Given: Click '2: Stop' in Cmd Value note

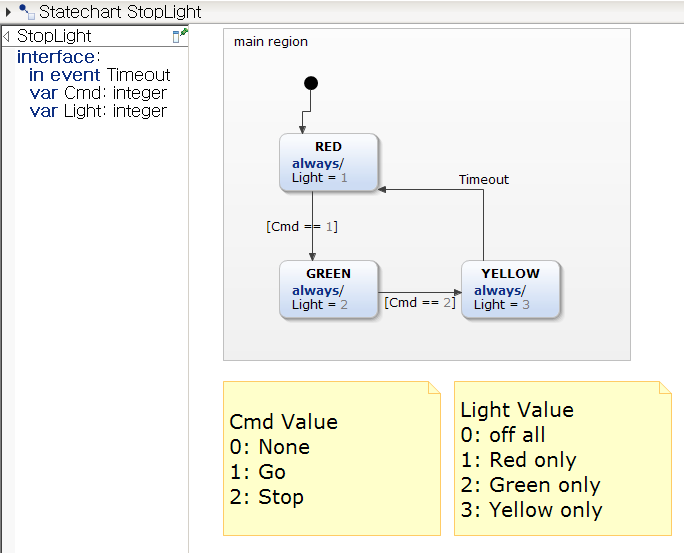Looking at the screenshot, I should pyautogui.click(x=267, y=497).
